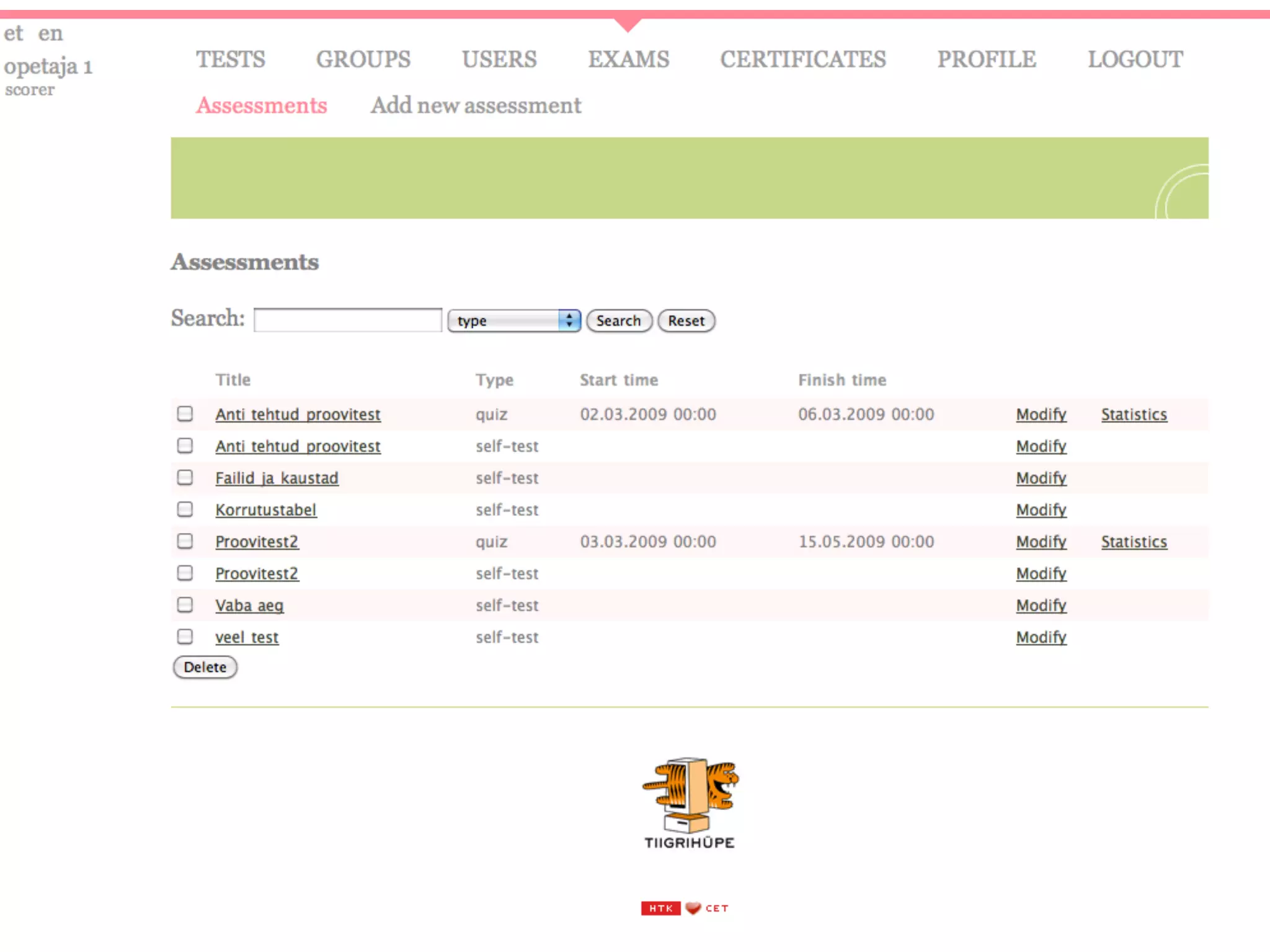The width and height of the screenshot is (1270, 952).
Task: Click into the Search text field
Action: (x=348, y=320)
